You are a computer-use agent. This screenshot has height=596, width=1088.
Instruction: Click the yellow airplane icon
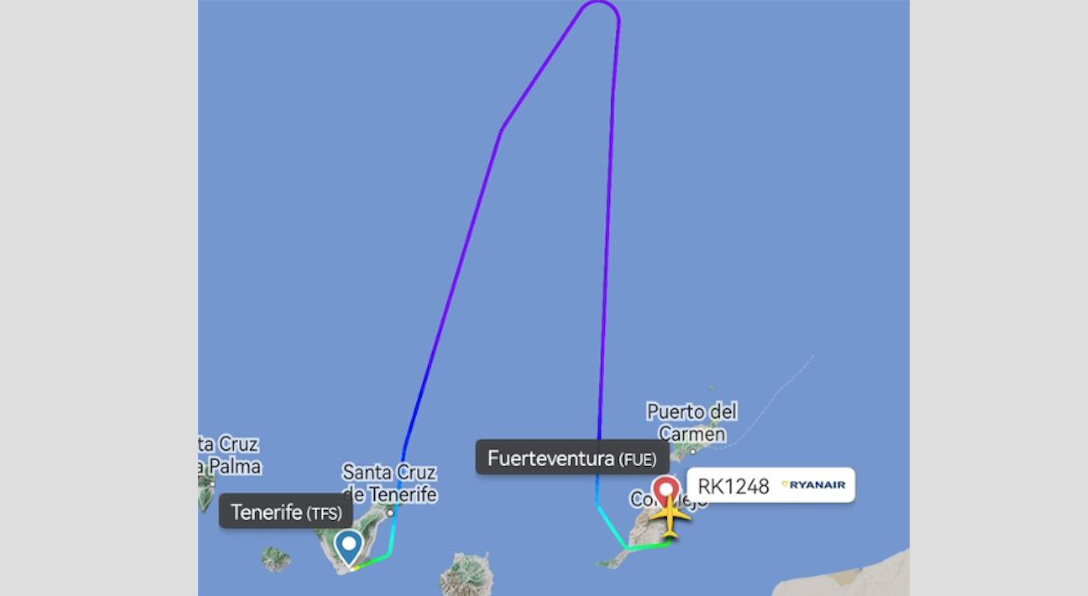[670, 516]
